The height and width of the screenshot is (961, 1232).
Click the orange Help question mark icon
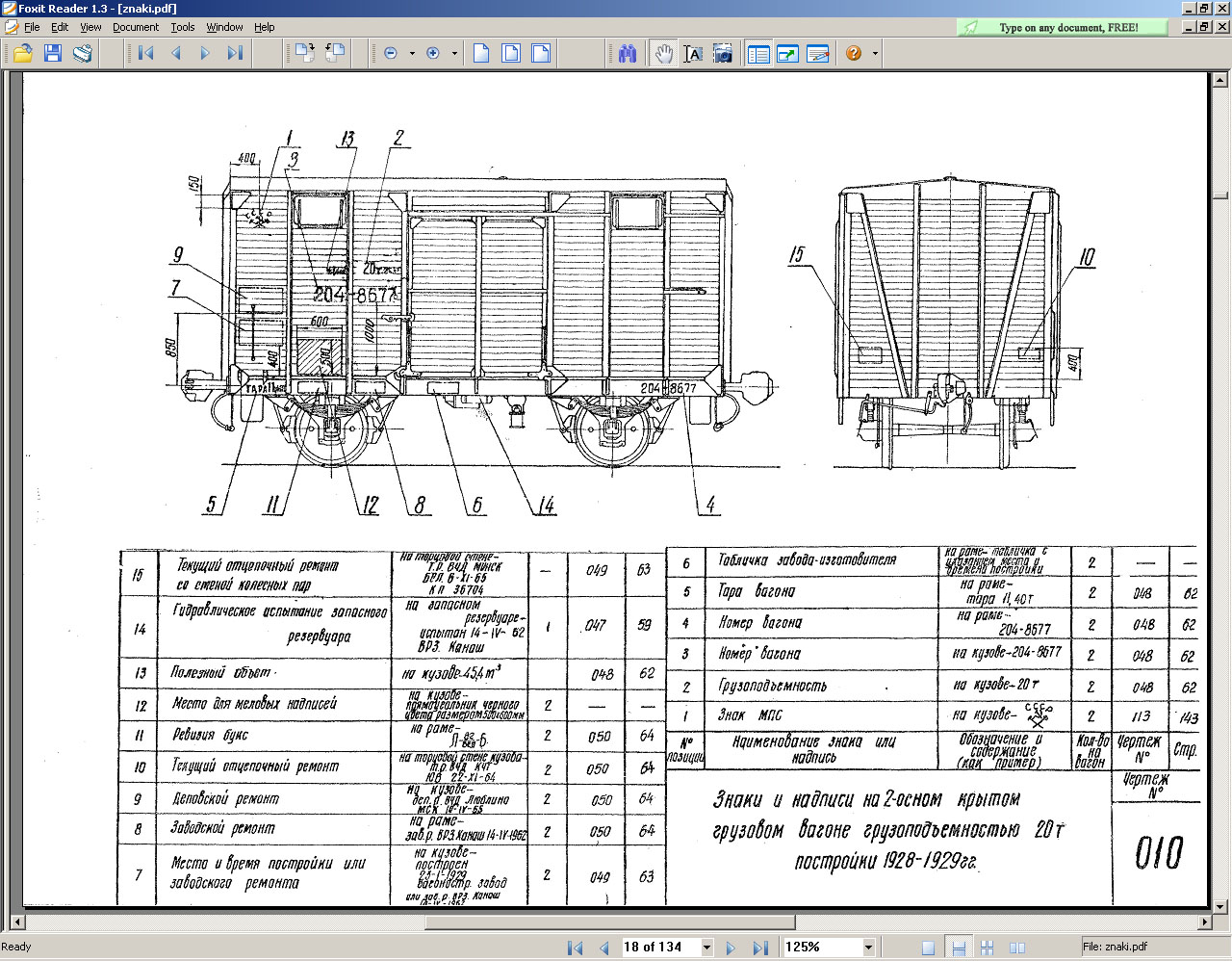pyautogui.click(x=854, y=54)
